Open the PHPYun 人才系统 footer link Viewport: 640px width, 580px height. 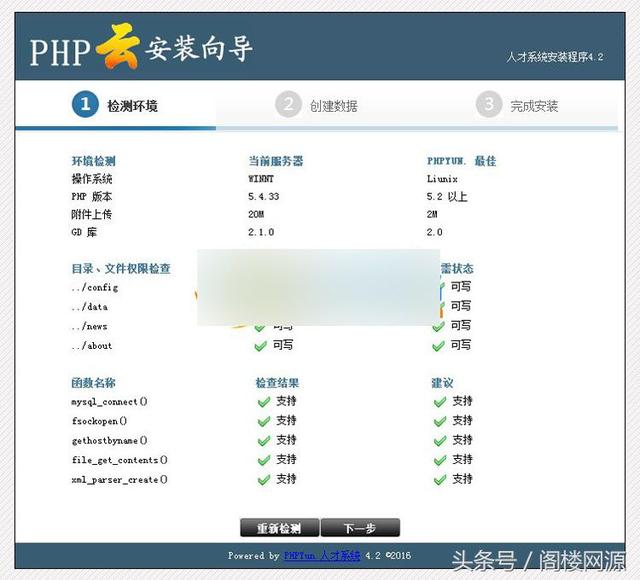pyautogui.click(x=322, y=556)
